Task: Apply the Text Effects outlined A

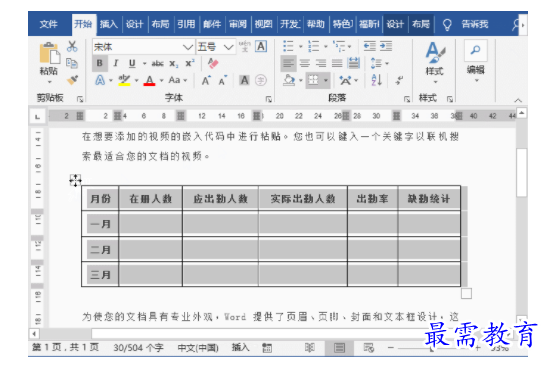Action: coord(100,80)
